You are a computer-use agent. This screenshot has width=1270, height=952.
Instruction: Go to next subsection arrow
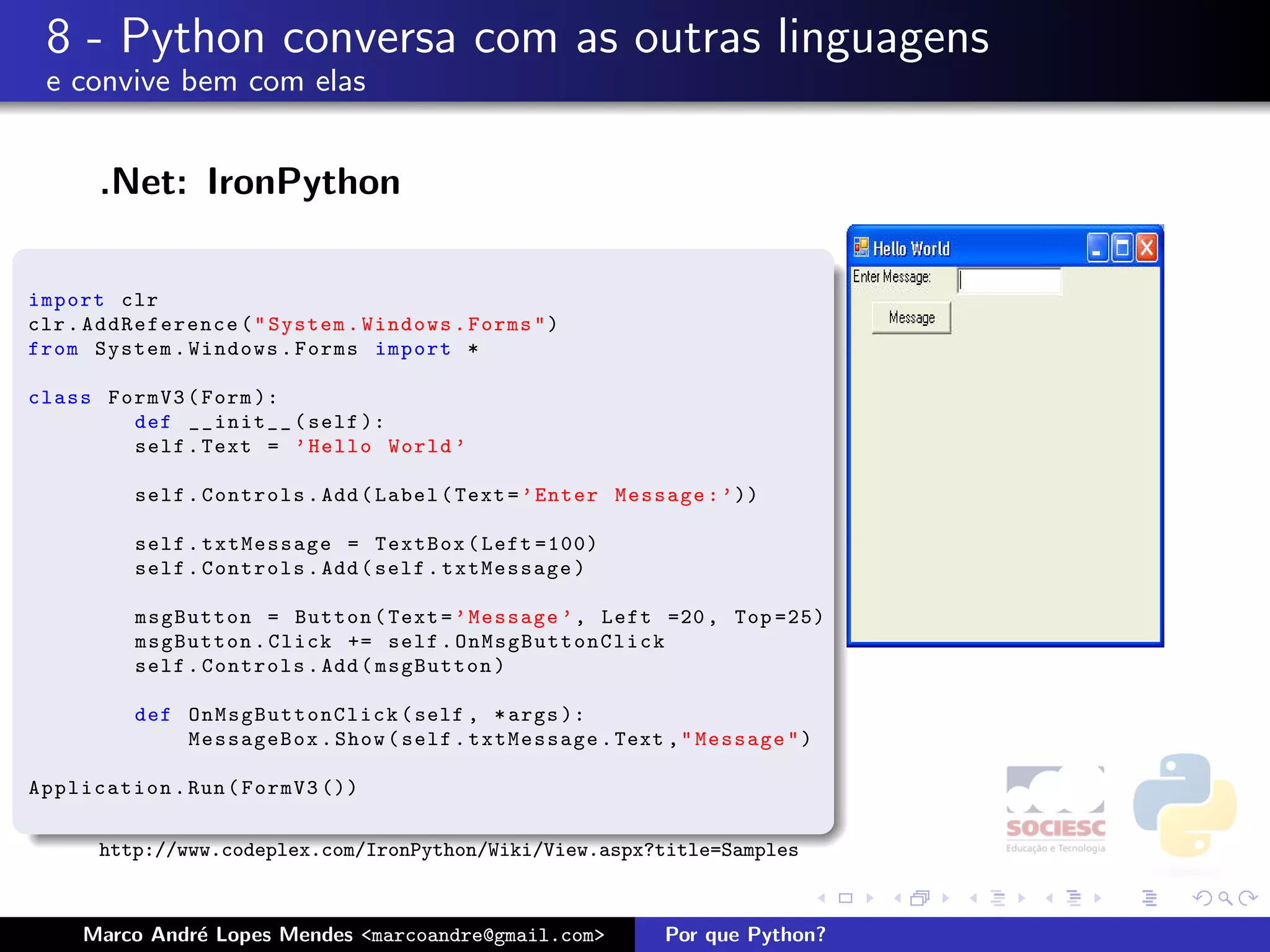(x=1021, y=898)
